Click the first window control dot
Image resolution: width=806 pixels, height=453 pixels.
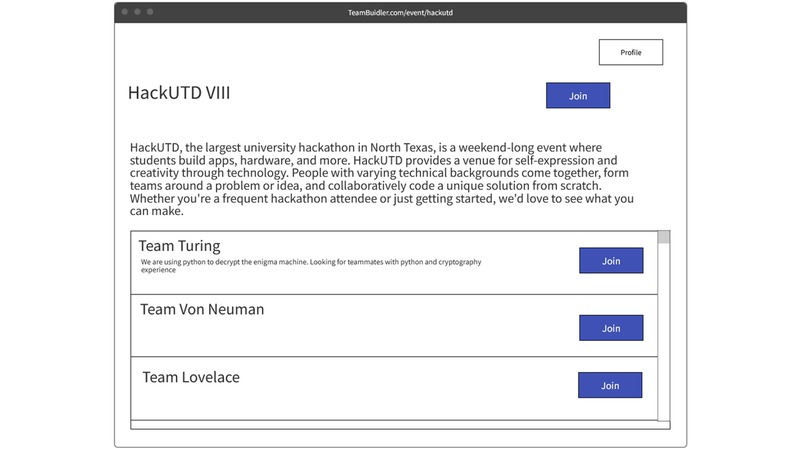pyautogui.click(x=125, y=12)
